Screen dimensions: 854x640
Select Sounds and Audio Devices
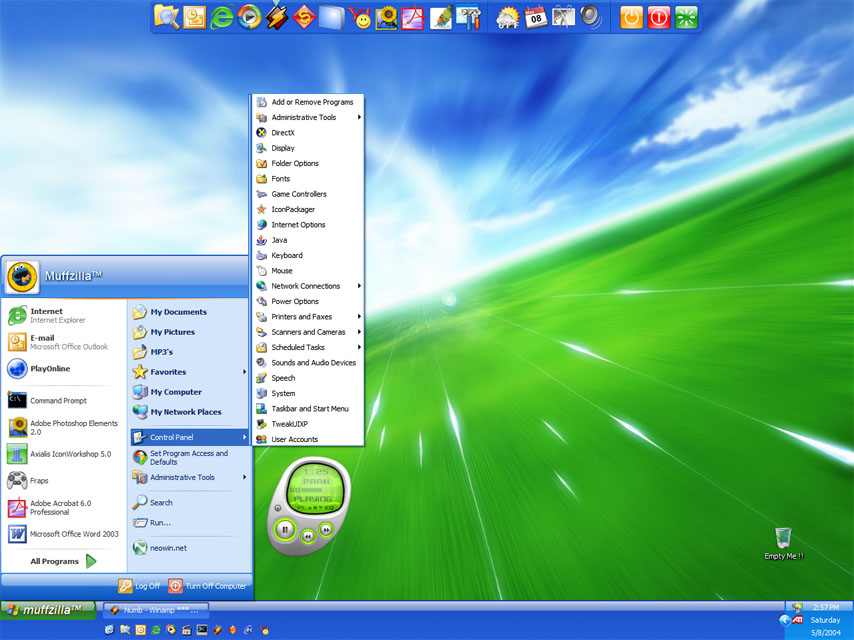pos(313,363)
